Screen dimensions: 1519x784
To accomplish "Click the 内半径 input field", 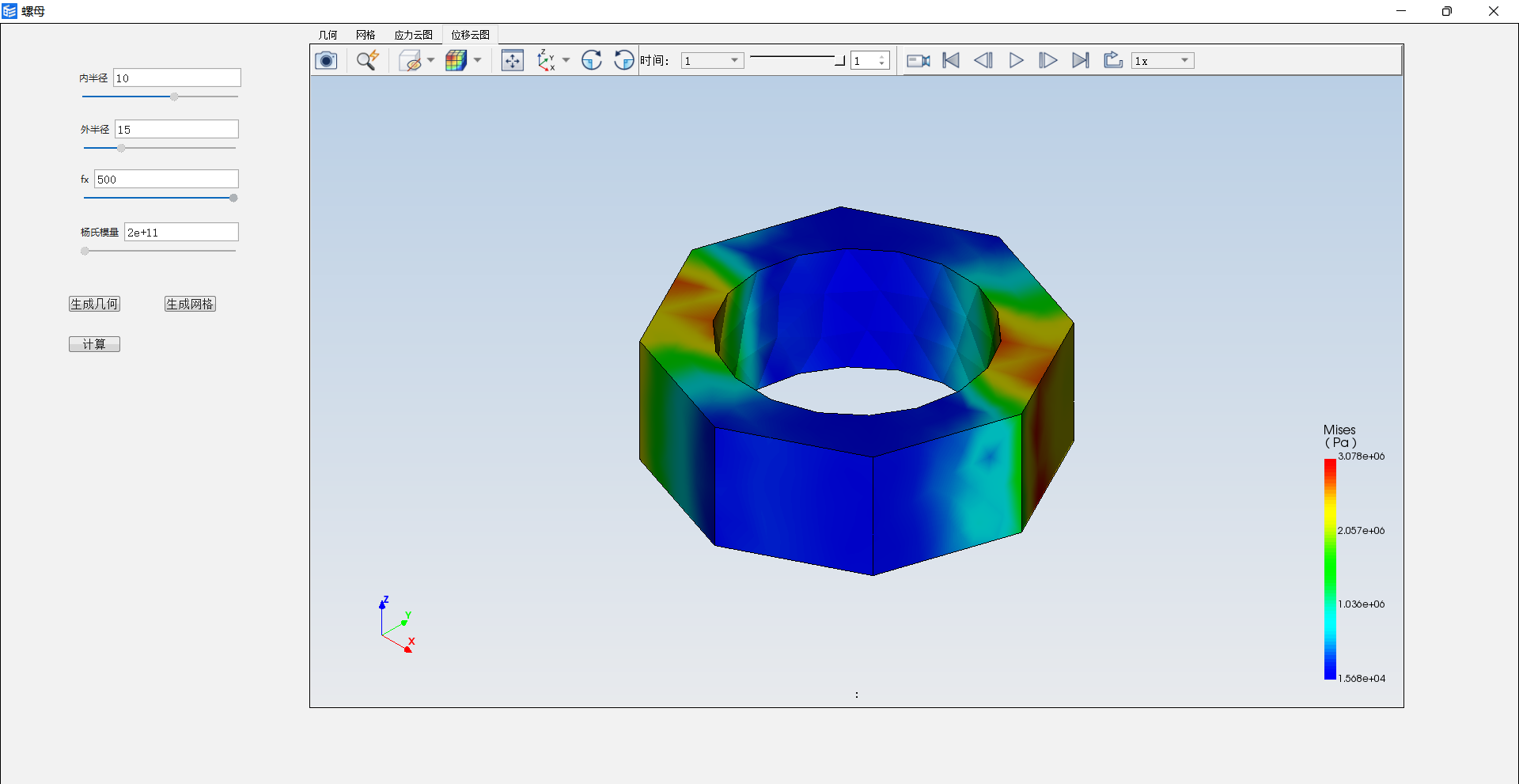I will click(x=177, y=78).
